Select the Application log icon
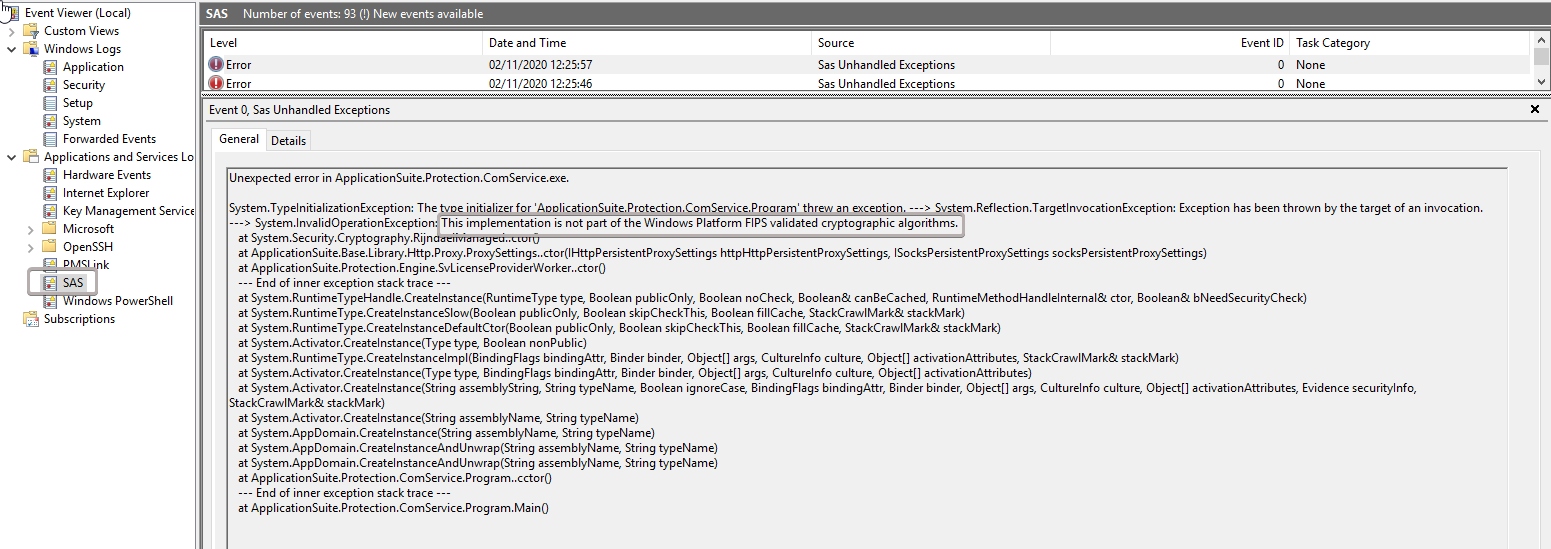This screenshot has height=549, width=1551. pyautogui.click(x=50, y=67)
